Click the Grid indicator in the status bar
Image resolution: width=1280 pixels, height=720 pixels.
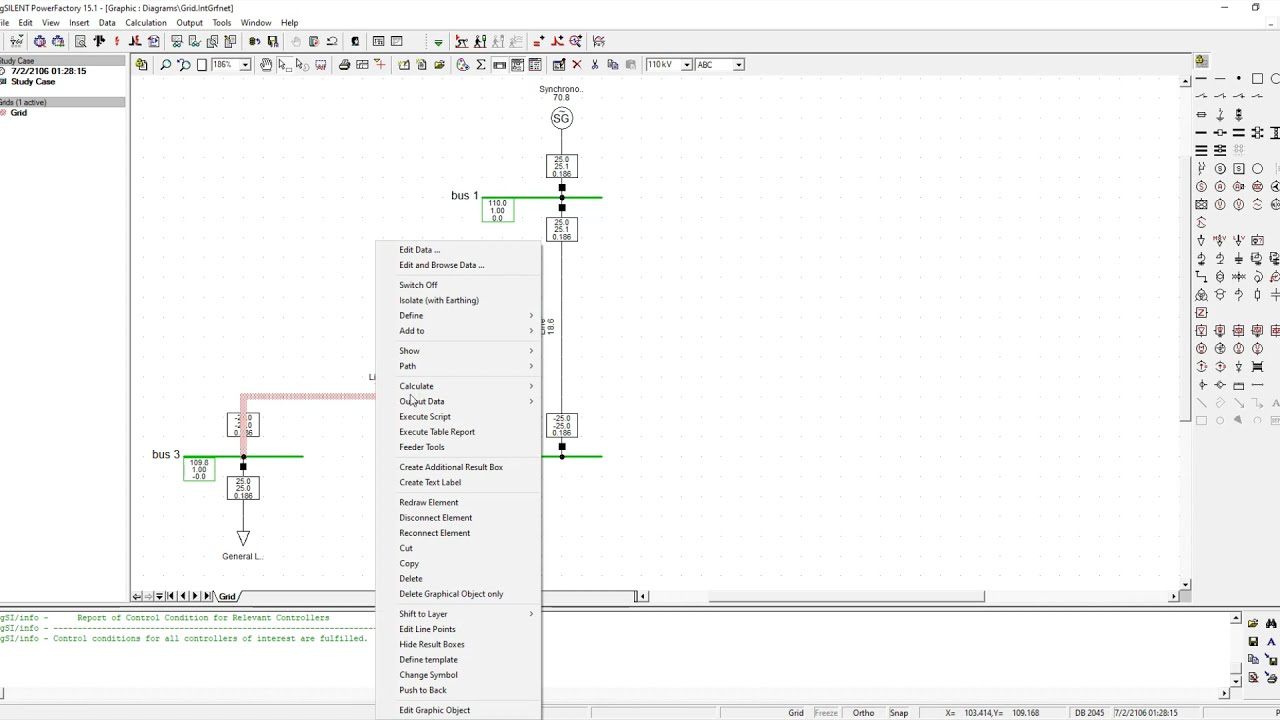click(795, 713)
